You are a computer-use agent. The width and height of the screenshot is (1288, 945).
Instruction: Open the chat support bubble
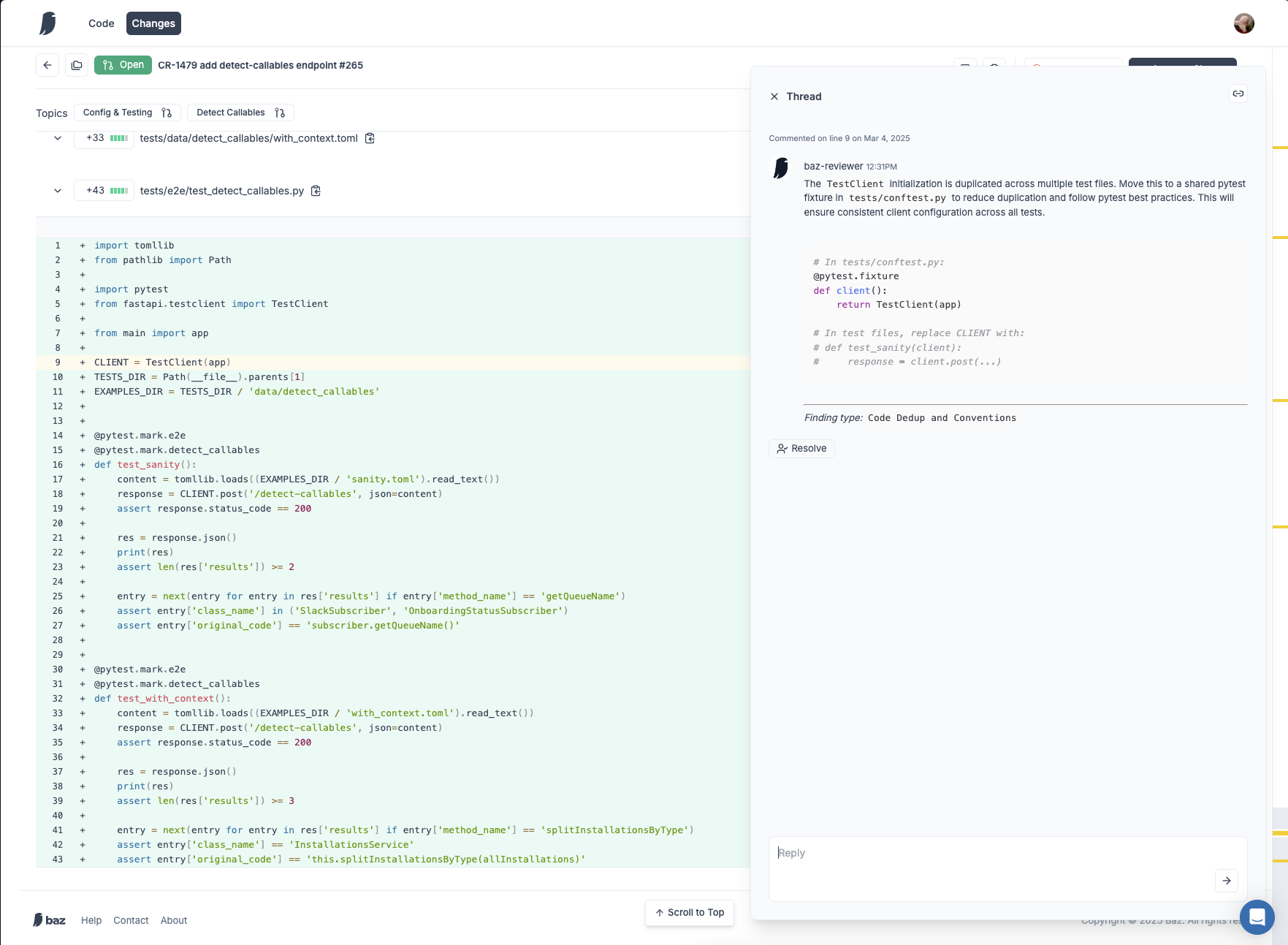(x=1257, y=916)
